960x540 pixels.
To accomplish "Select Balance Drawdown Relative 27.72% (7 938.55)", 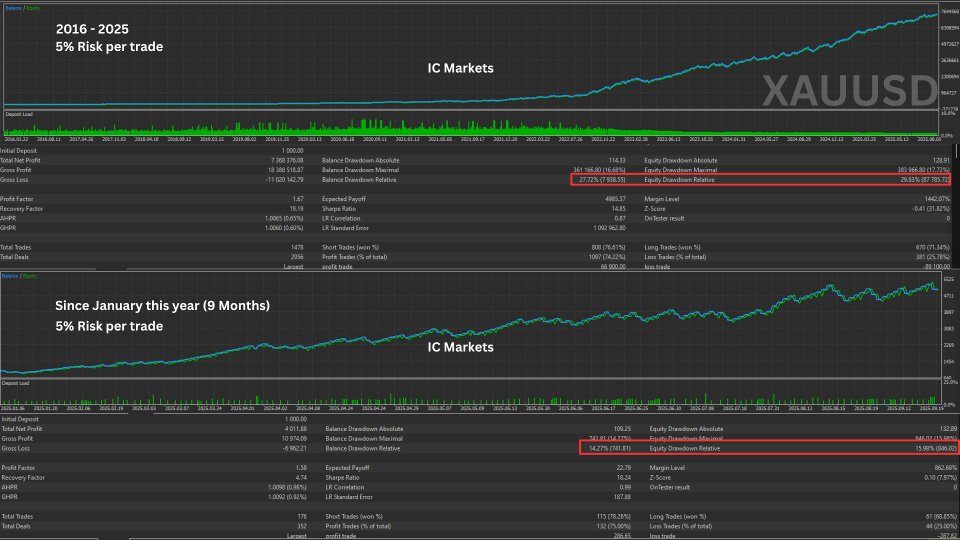I will click(x=602, y=180).
